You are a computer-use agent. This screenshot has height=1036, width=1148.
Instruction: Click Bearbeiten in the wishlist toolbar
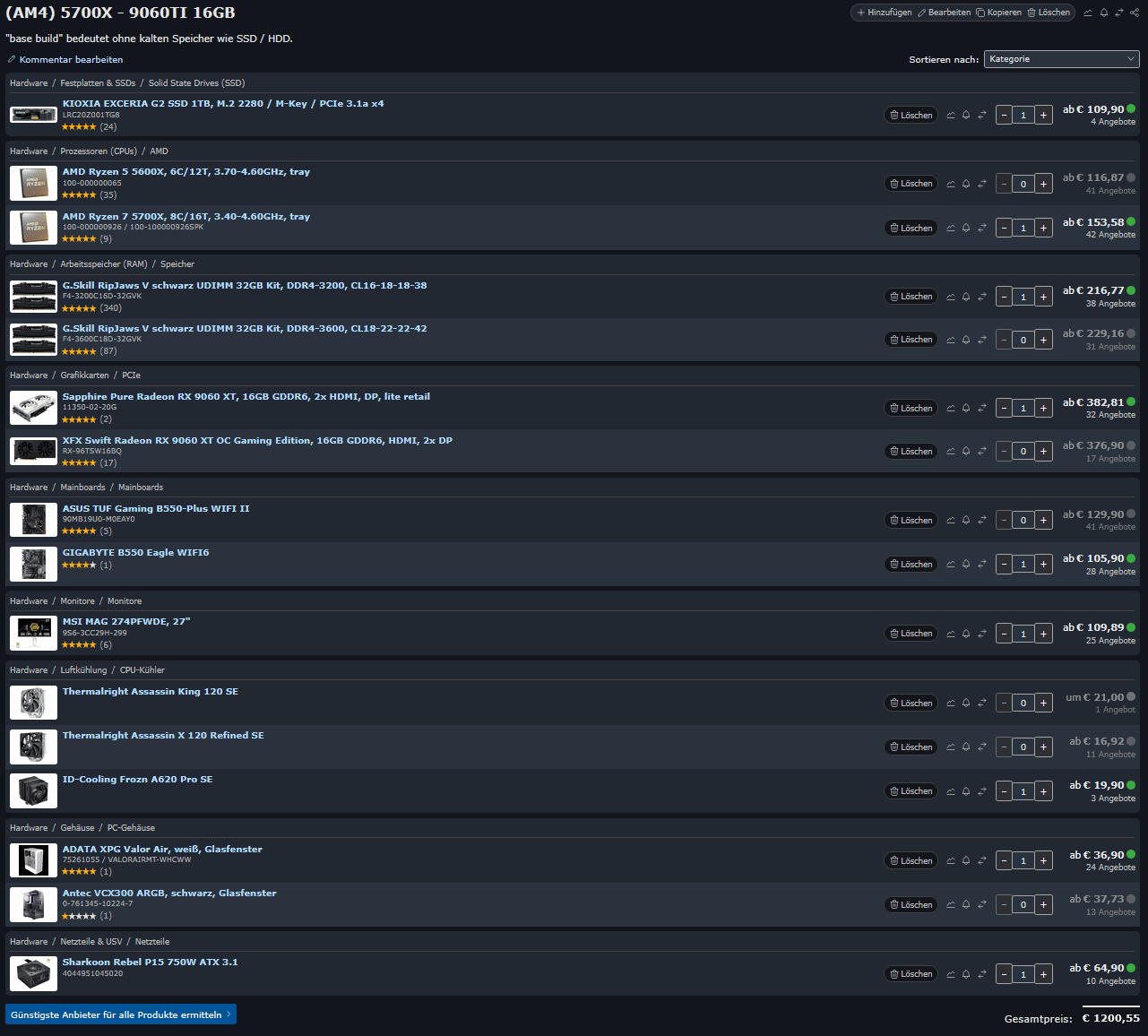tap(944, 13)
